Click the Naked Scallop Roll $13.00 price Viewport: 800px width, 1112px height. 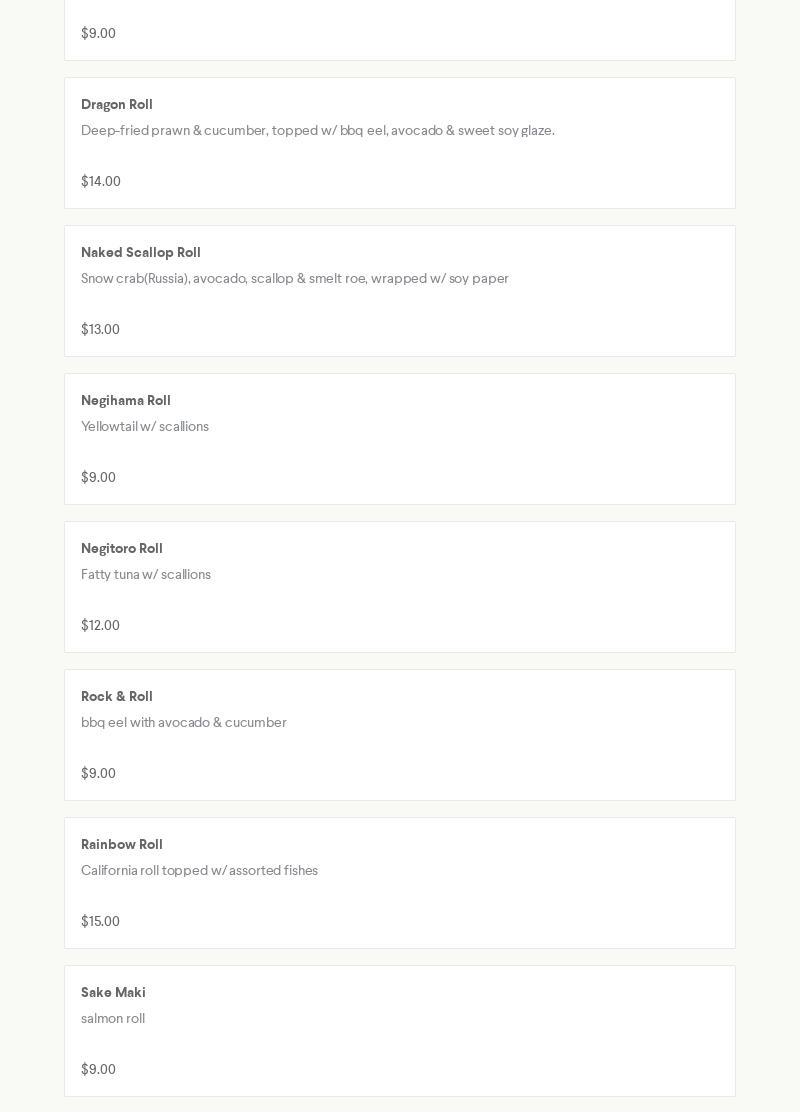tap(100, 330)
